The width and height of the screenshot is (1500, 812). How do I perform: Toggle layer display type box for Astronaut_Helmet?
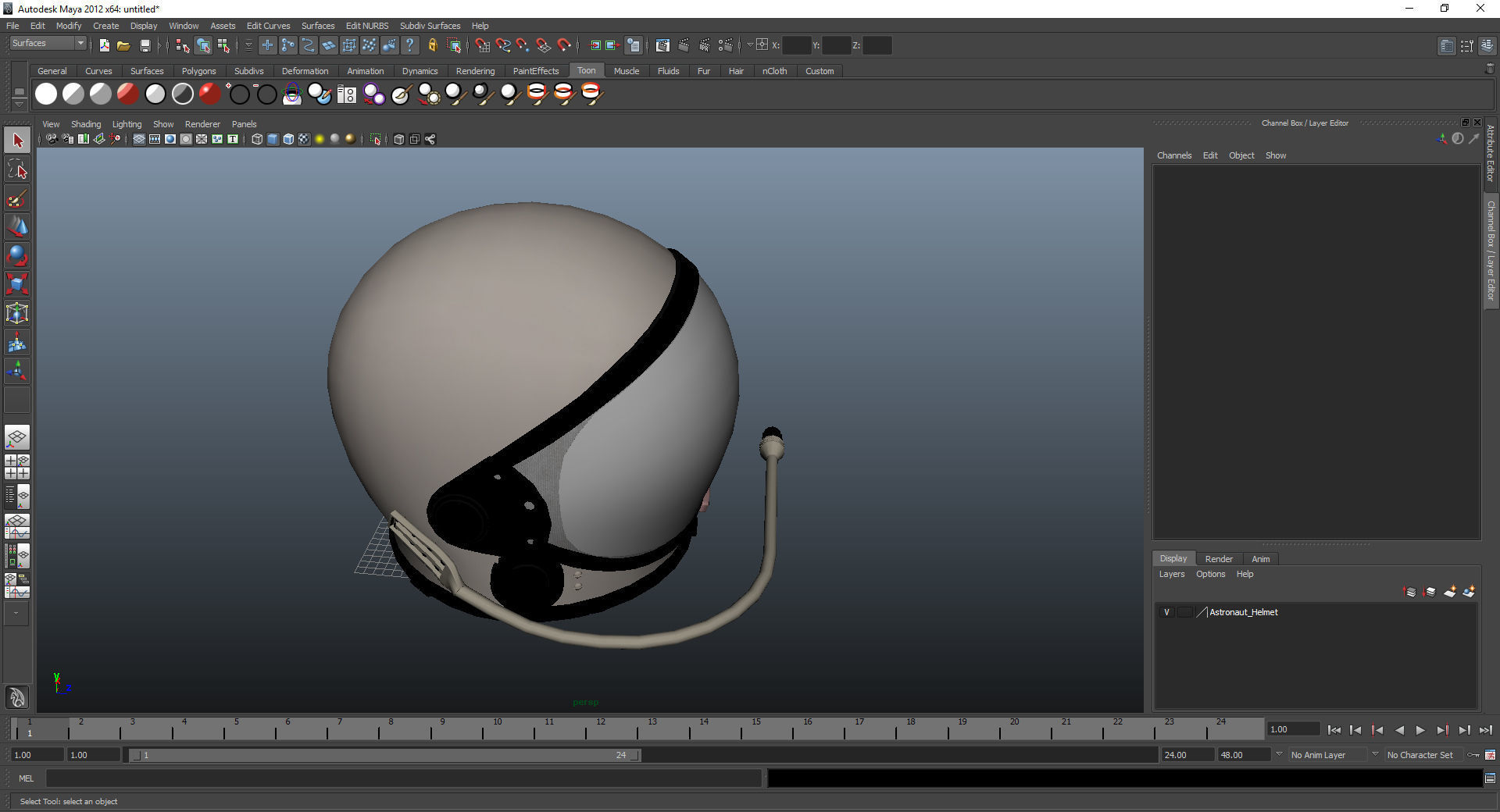coord(1184,612)
